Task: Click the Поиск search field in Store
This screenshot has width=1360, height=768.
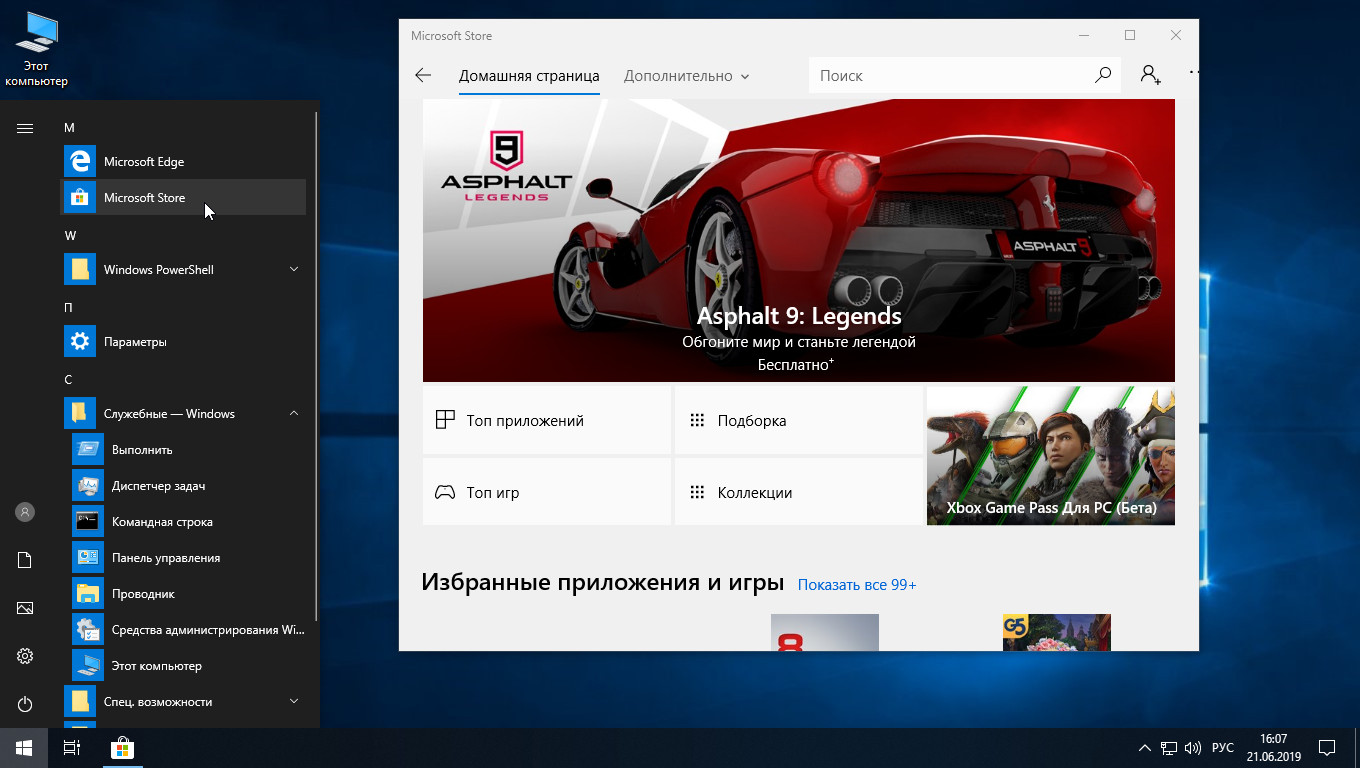Action: pyautogui.click(x=950, y=75)
